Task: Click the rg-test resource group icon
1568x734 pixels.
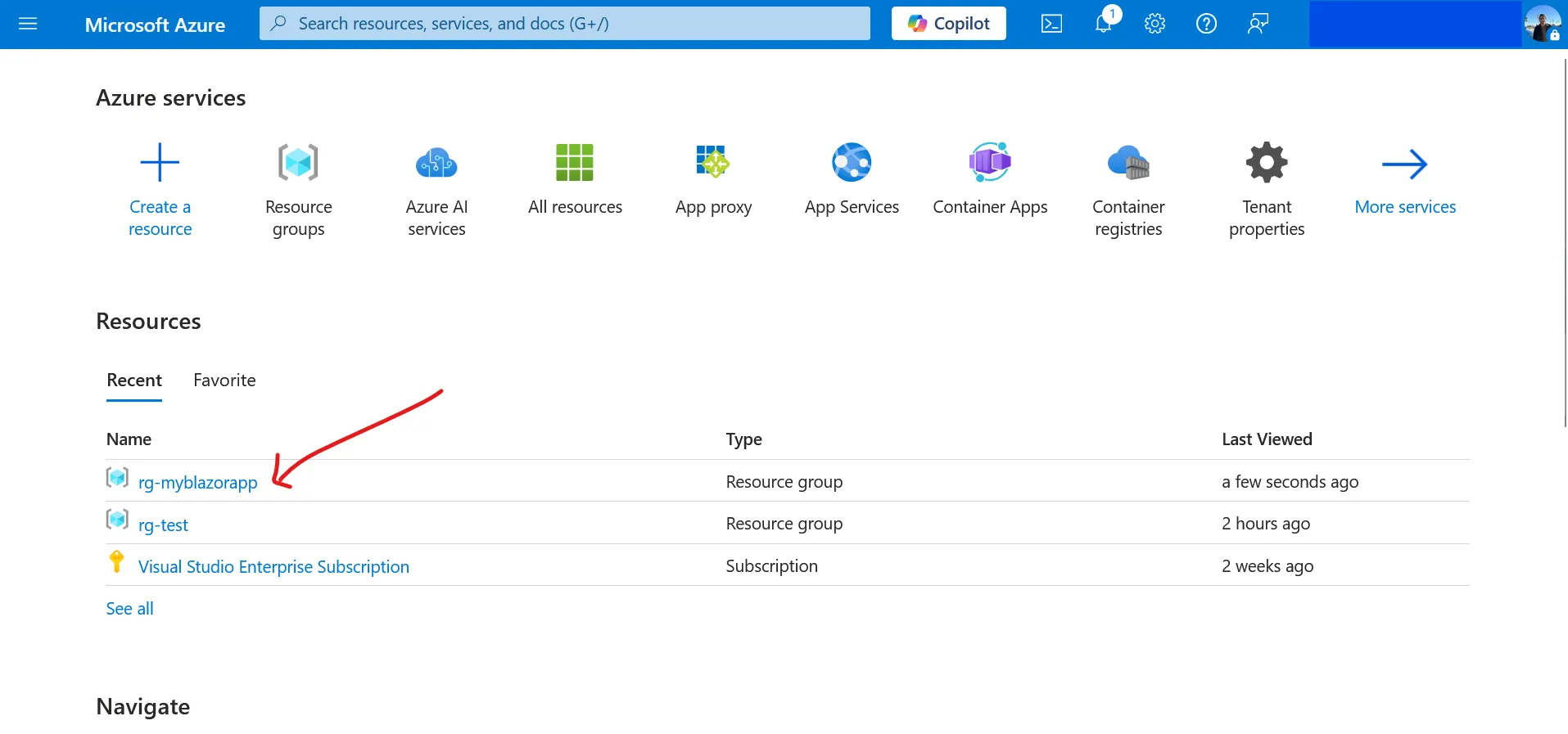Action: tap(117, 519)
